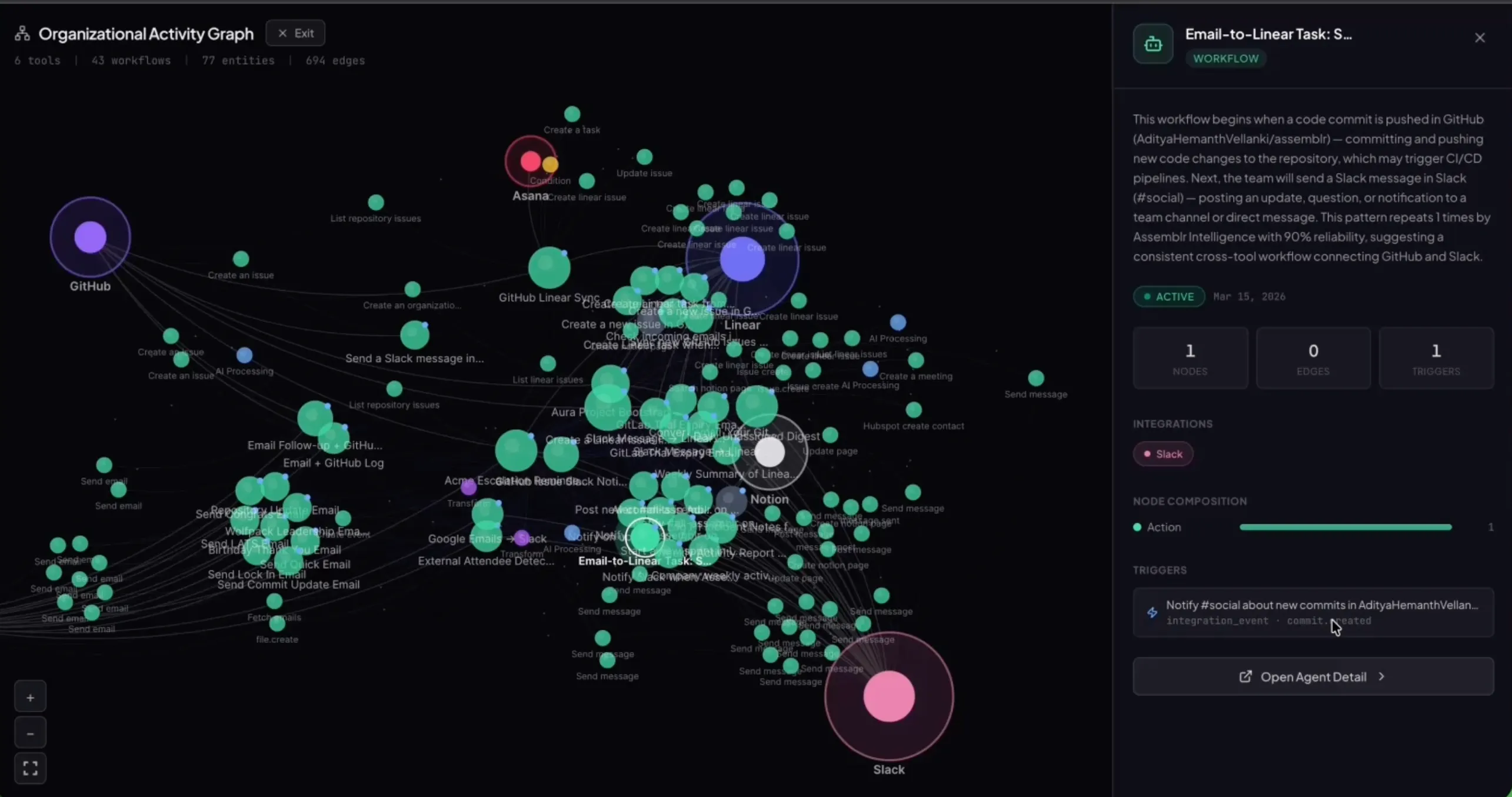Click the NODE COMPOSITION section heading
Image resolution: width=1512 pixels, height=797 pixels.
point(1190,502)
